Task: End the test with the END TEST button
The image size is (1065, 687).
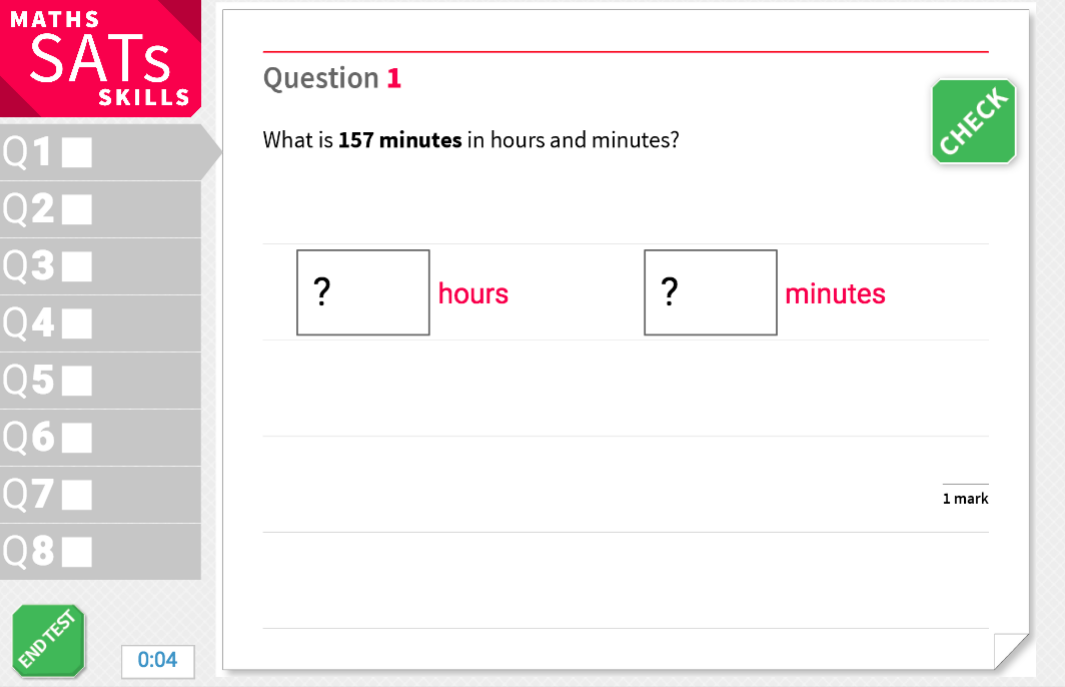Action: tap(49, 641)
